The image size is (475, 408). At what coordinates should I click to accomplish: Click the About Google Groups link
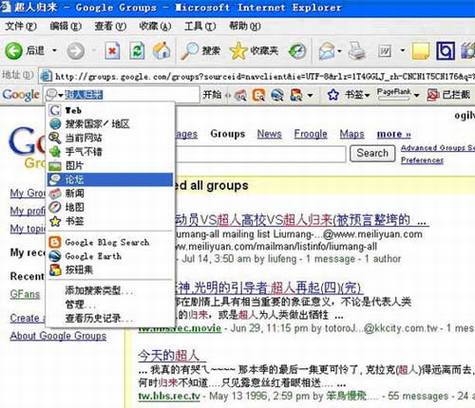[58, 336]
